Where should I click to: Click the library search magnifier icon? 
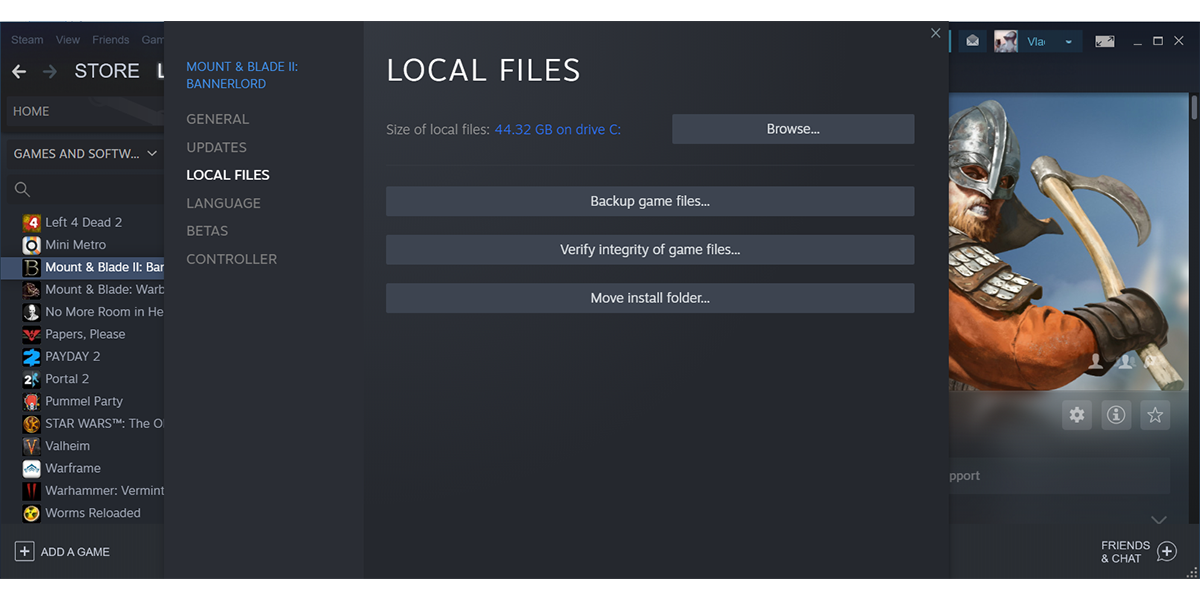click(22, 189)
